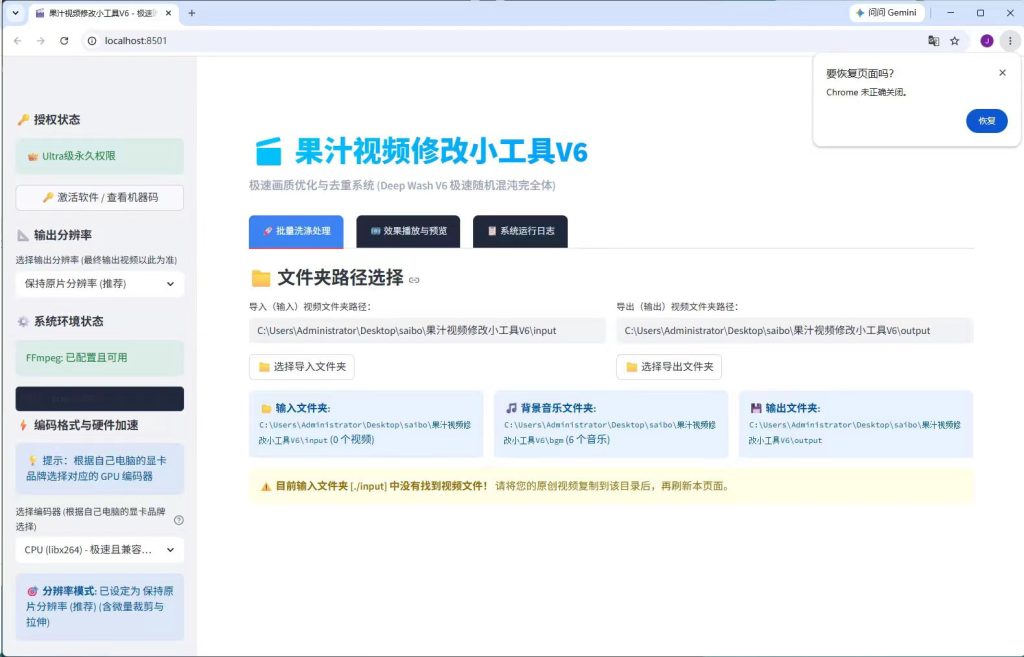Click the output folder path field
Screen dimensions: 1024x657
795,330
